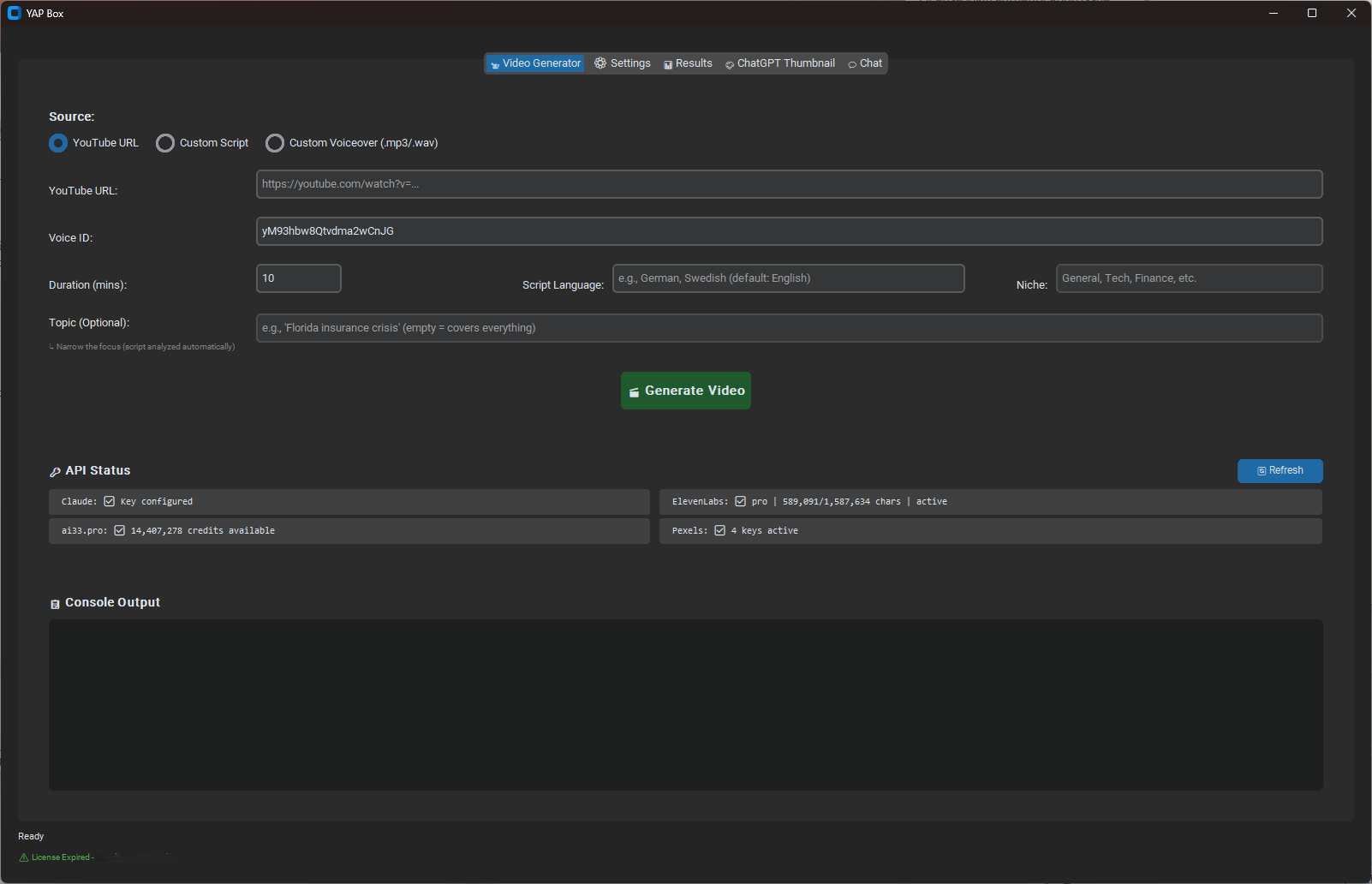The width and height of the screenshot is (1372, 884).
Task: Click the 'License Expired' status message
Action: [62, 857]
